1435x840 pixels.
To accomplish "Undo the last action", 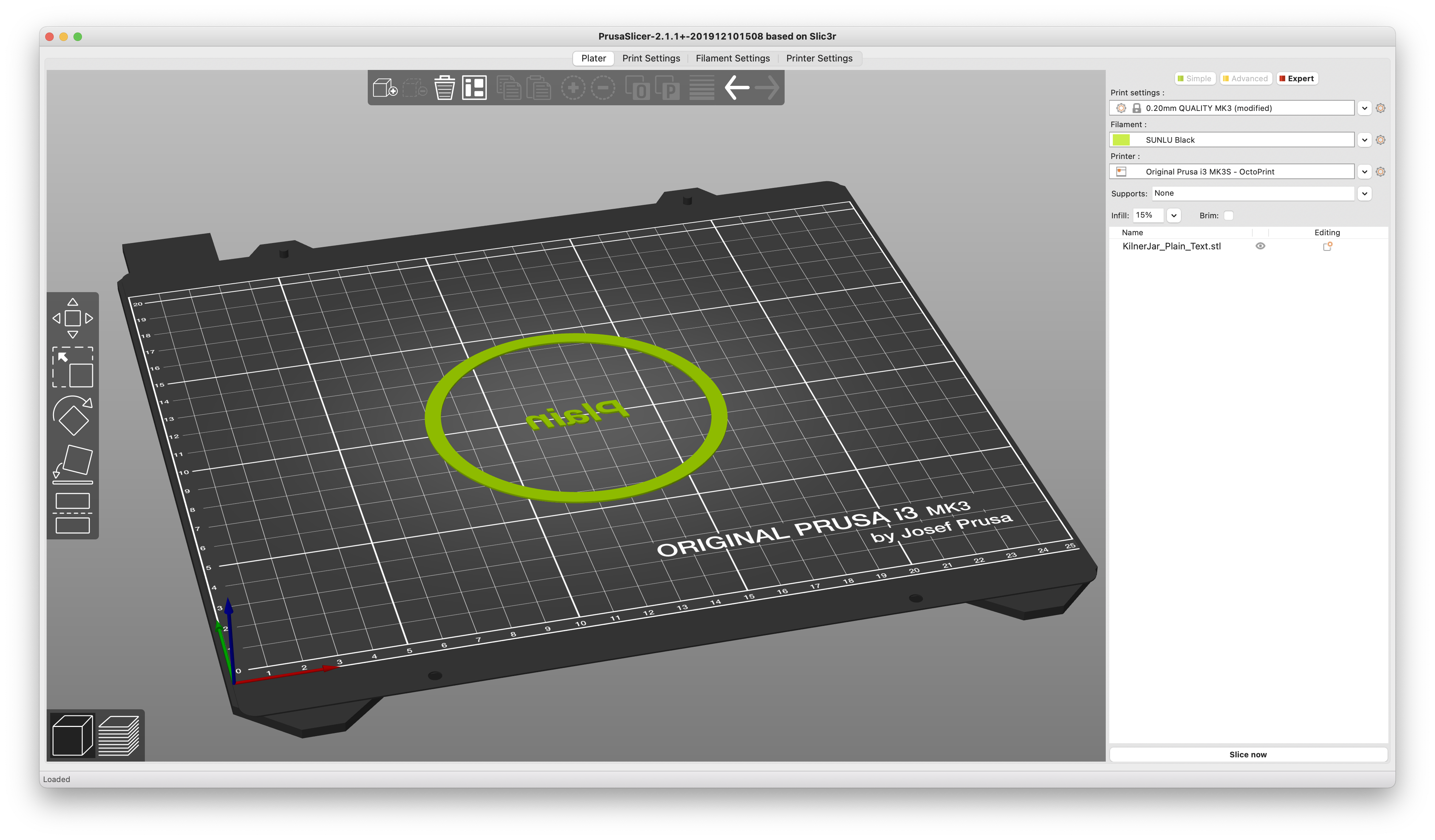I will click(x=736, y=88).
